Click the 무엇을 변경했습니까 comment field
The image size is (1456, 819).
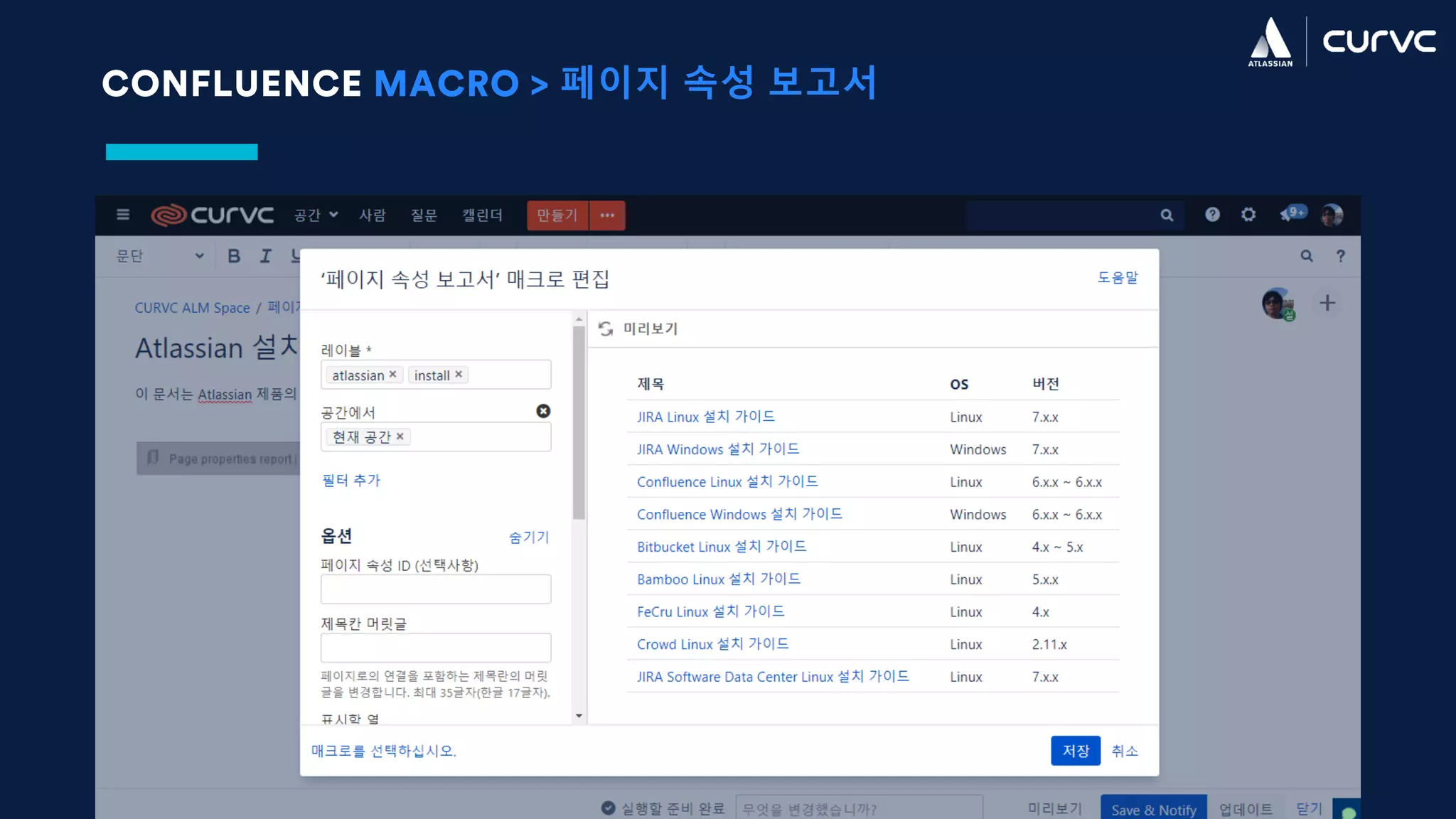tap(859, 808)
